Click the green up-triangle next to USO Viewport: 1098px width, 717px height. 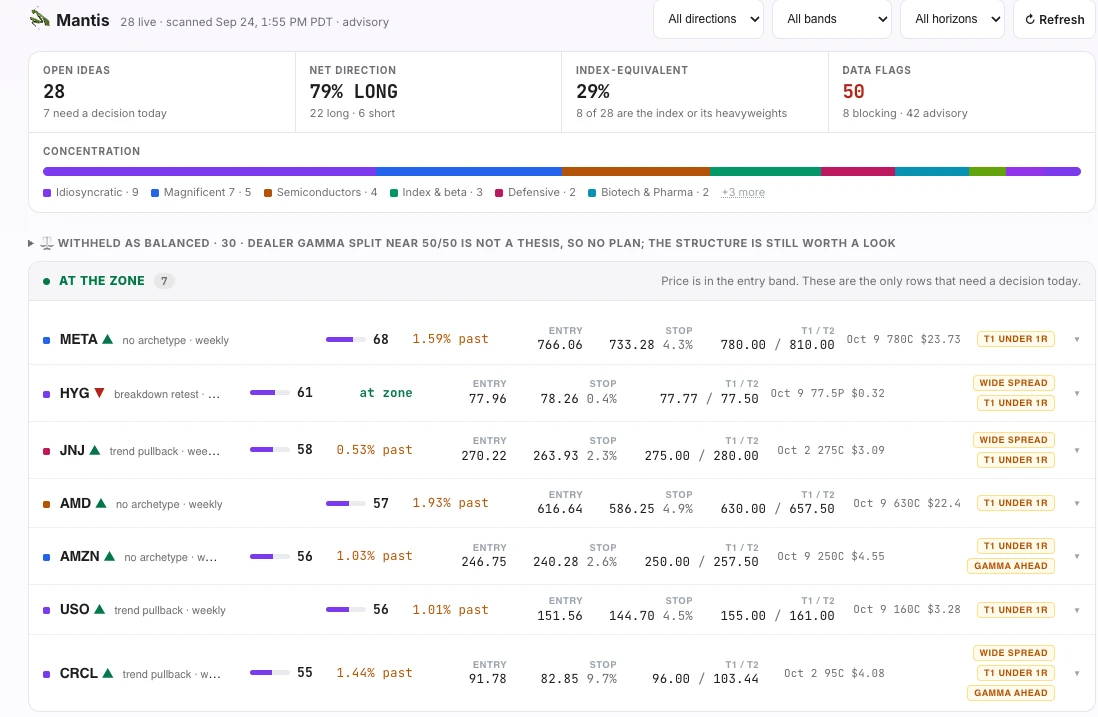tap(99, 609)
